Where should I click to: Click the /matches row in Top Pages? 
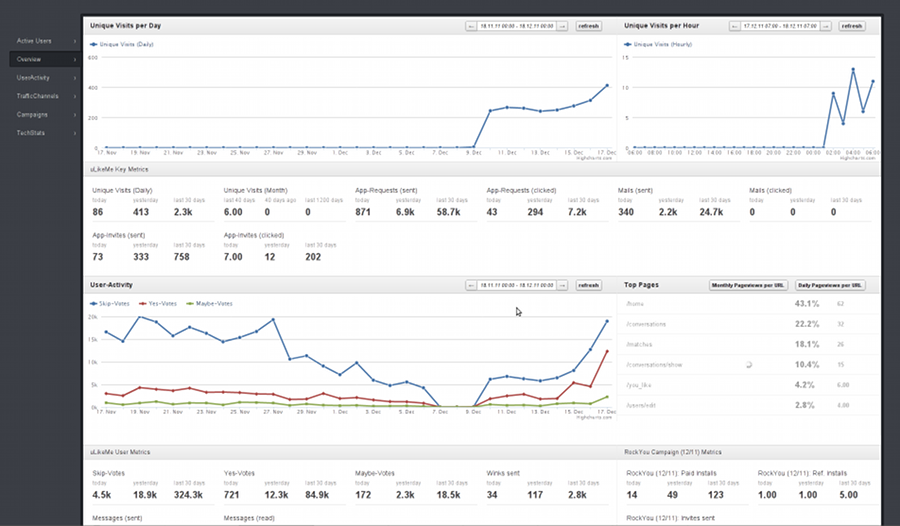[x=748, y=344]
